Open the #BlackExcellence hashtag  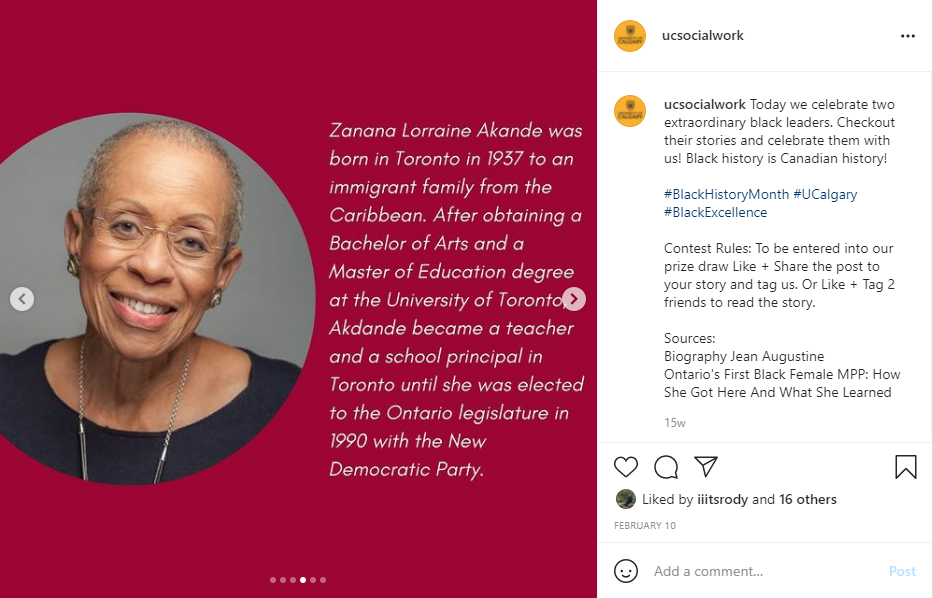click(x=716, y=212)
